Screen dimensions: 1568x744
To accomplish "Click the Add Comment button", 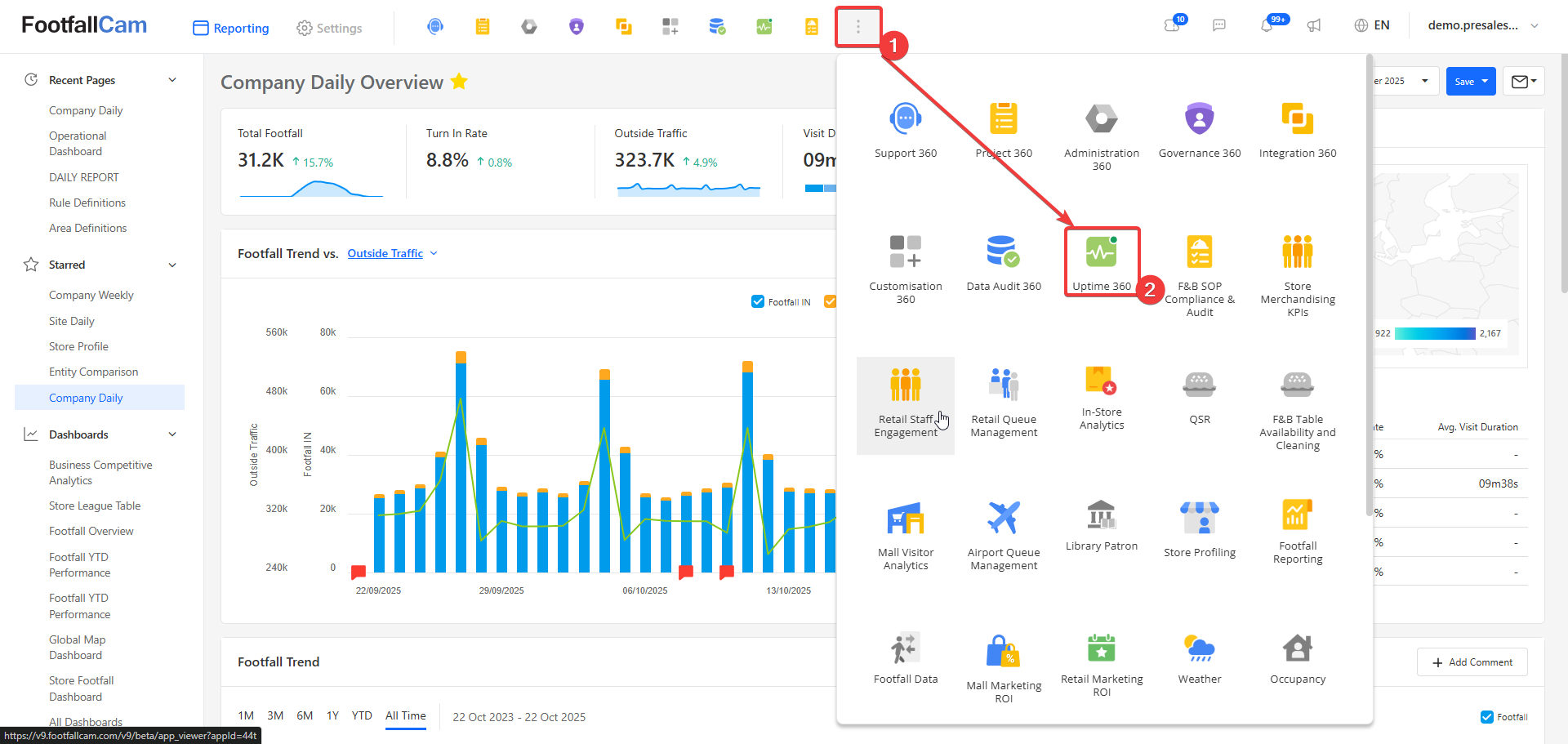I will [1472, 662].
